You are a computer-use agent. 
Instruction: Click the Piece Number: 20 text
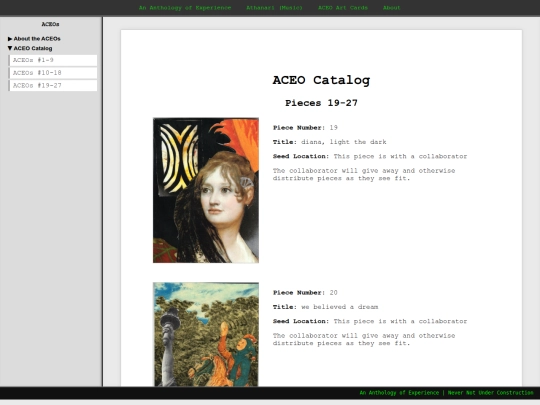pyautogui.click(x=305, y=293)
